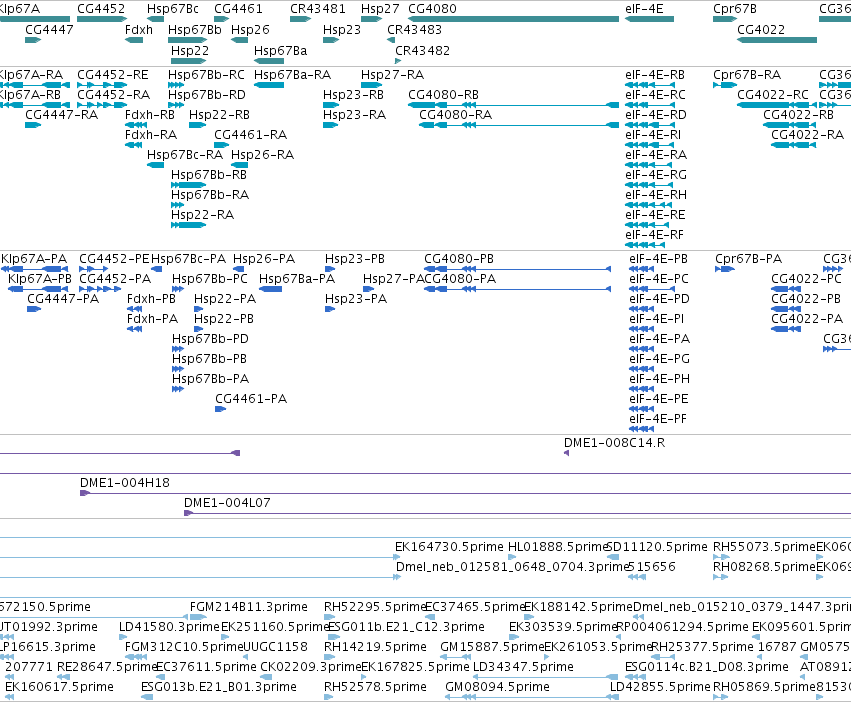This screenshot has height=702, width=851.
Task: Select the CR43483 gene label
Action: coord(414,29)
